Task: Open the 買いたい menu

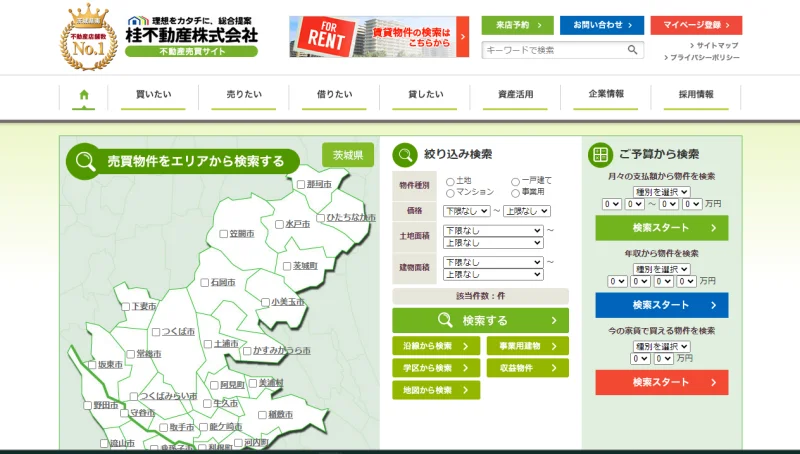Action: pyautogui.click(x=153, y=95)
